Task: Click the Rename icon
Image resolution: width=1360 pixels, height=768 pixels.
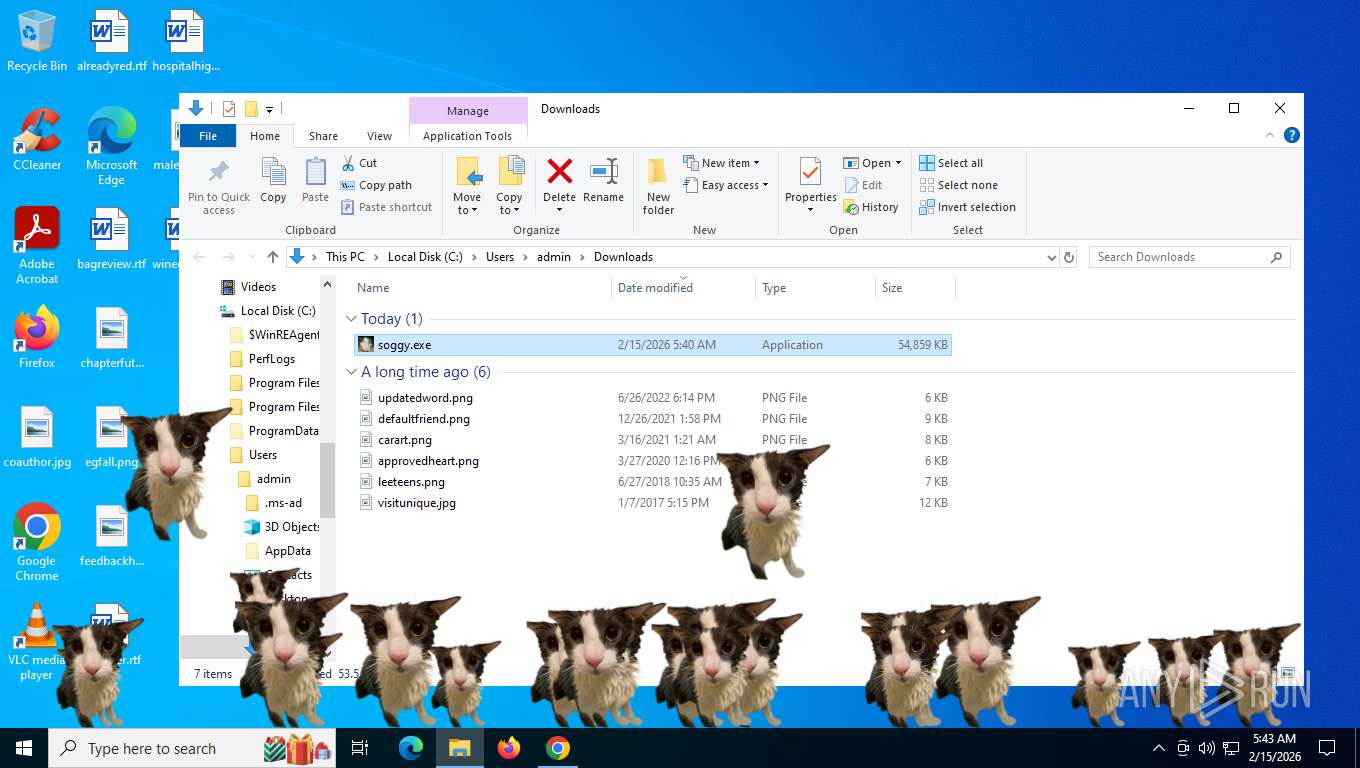Action: pos(603,171)
